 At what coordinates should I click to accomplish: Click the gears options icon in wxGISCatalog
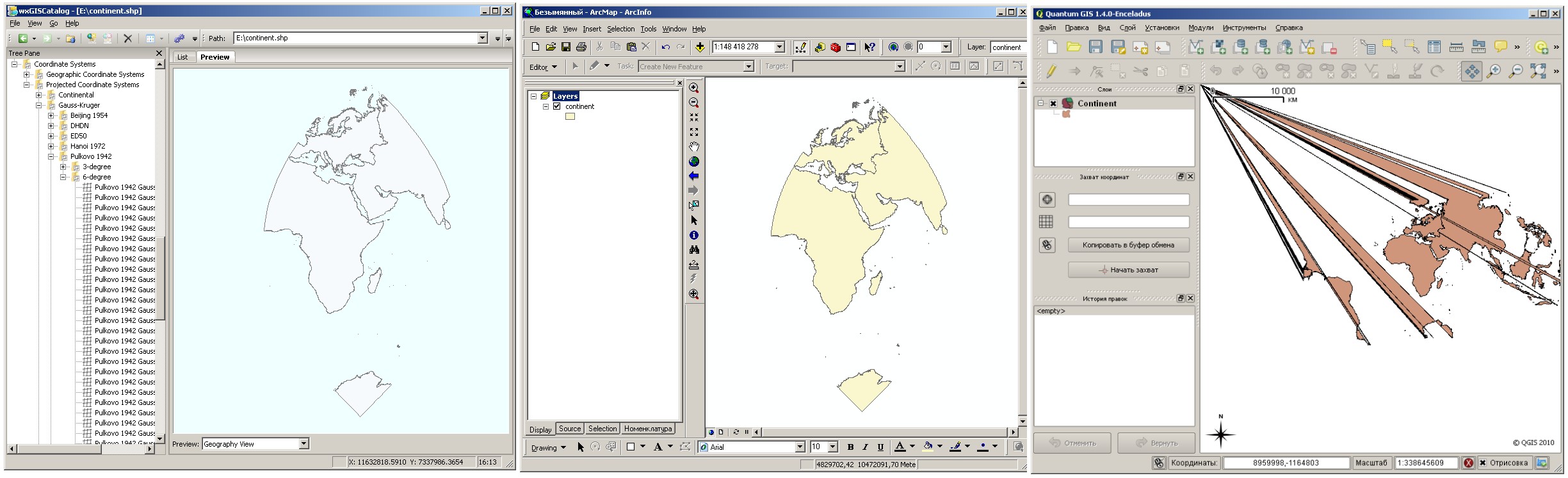pyautogui.click(x=179, y=38)
